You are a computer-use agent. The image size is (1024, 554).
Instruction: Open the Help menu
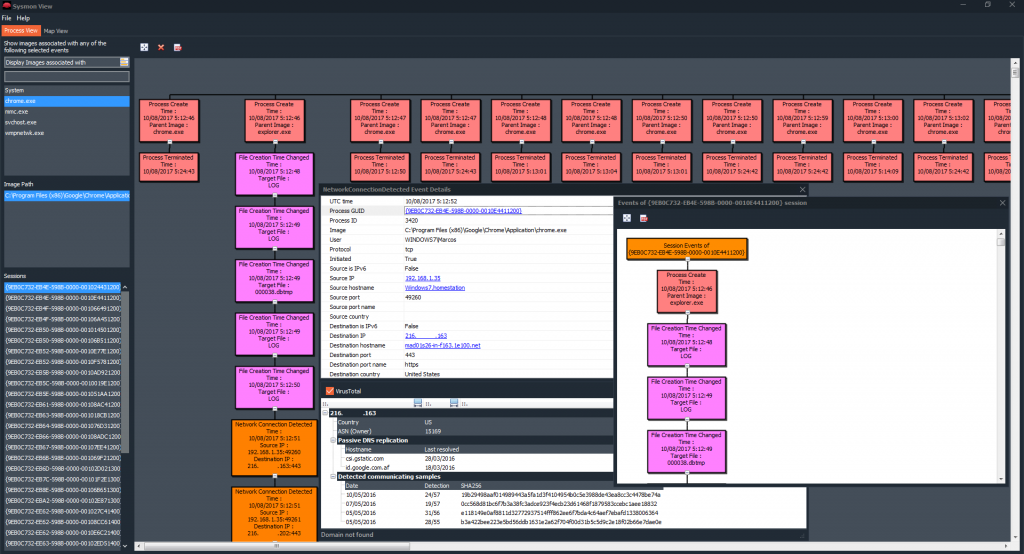(x=23, y=18)
